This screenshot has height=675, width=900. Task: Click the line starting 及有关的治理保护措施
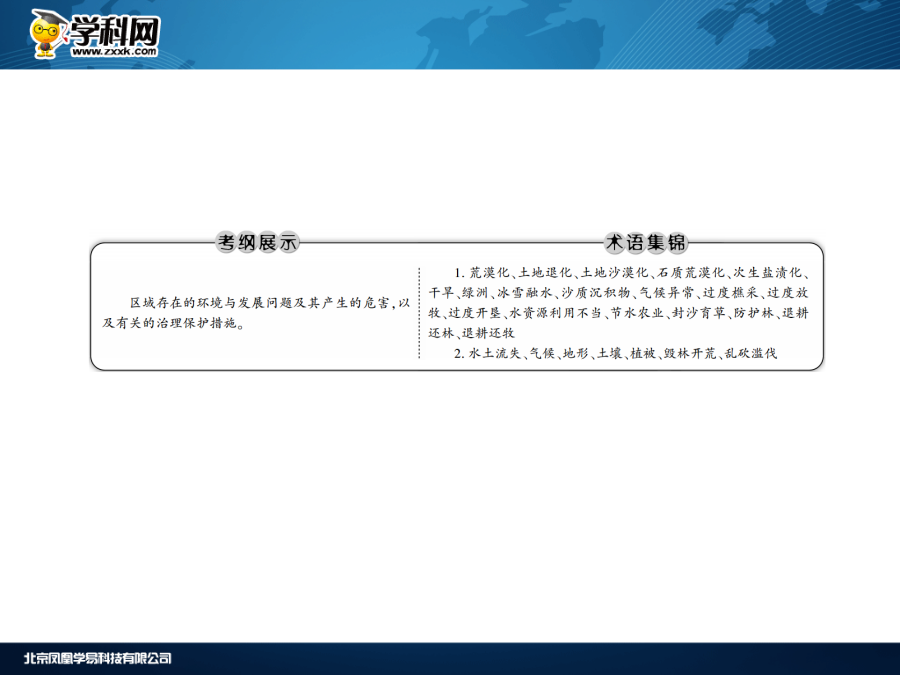pyautogui.click(x=174, y=323)
